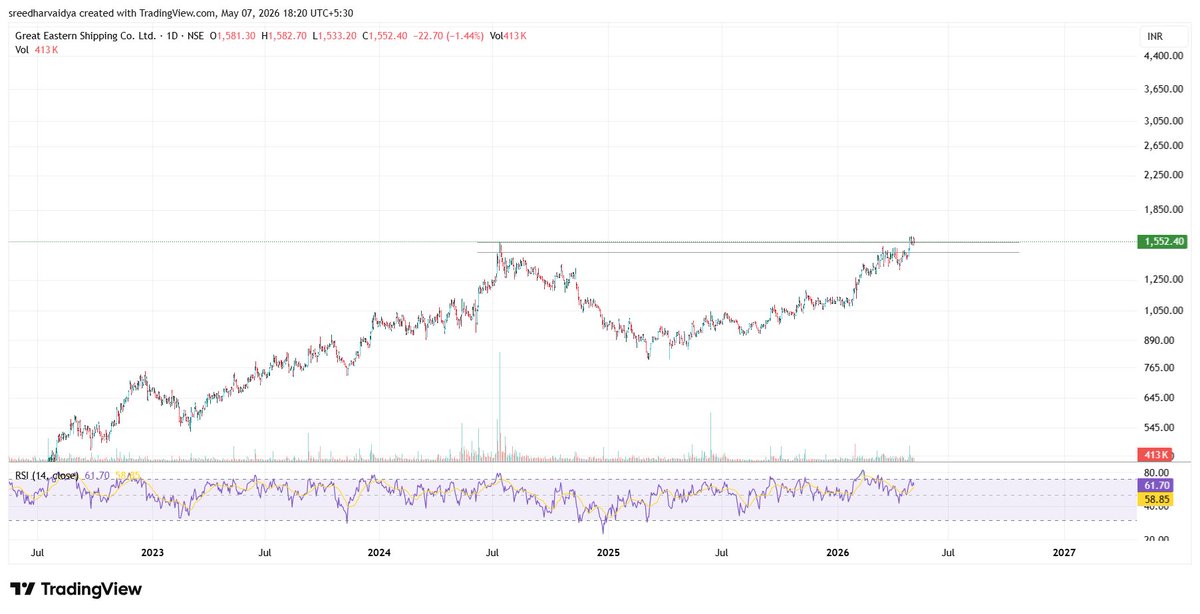Click the purple 61.70 RSI axis tag

click(x=1156, y=484)
